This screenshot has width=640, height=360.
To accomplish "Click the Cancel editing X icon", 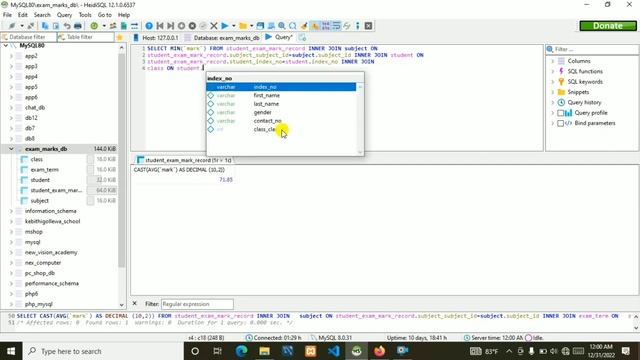I will click(x=213, y=26).
